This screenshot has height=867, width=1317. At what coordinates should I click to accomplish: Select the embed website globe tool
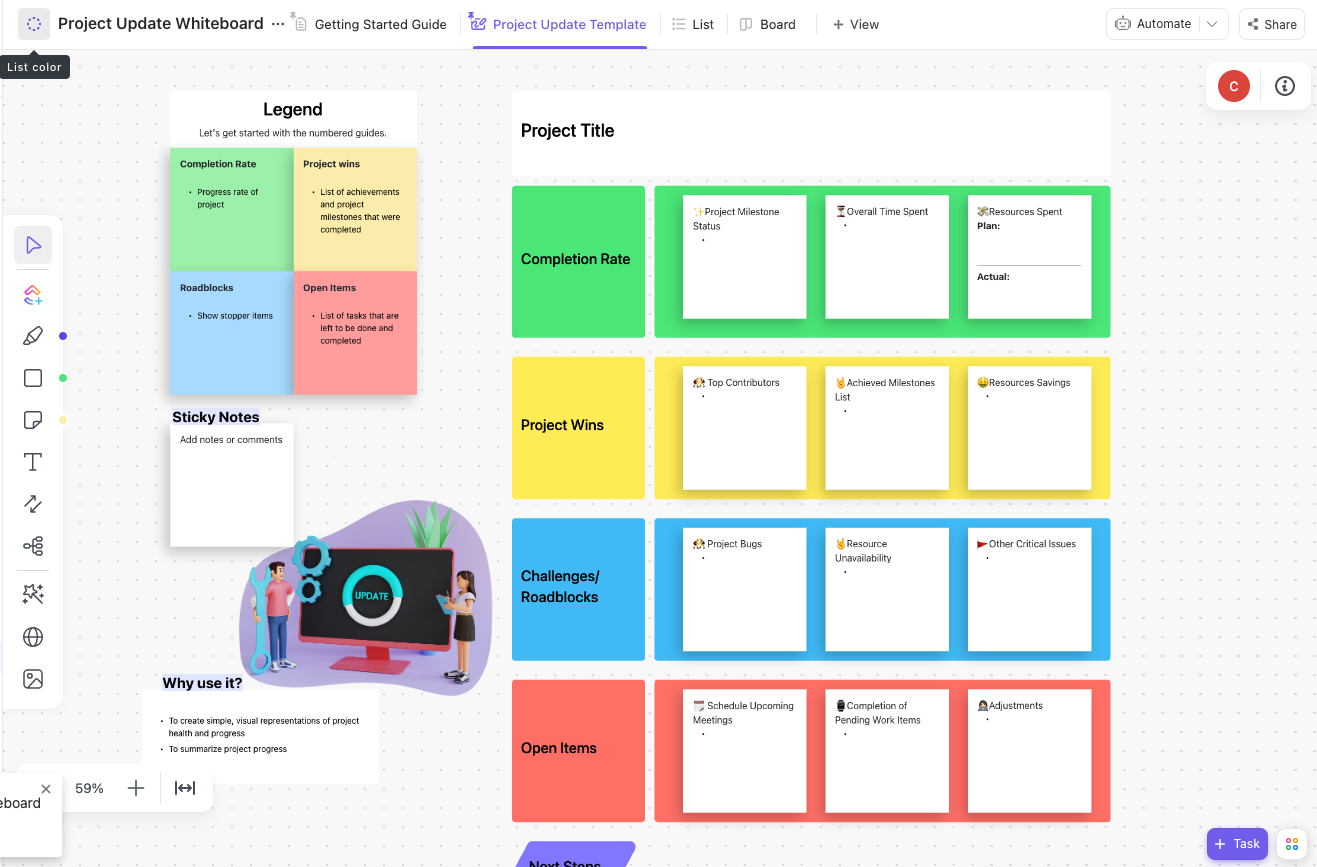coord(33,636)
